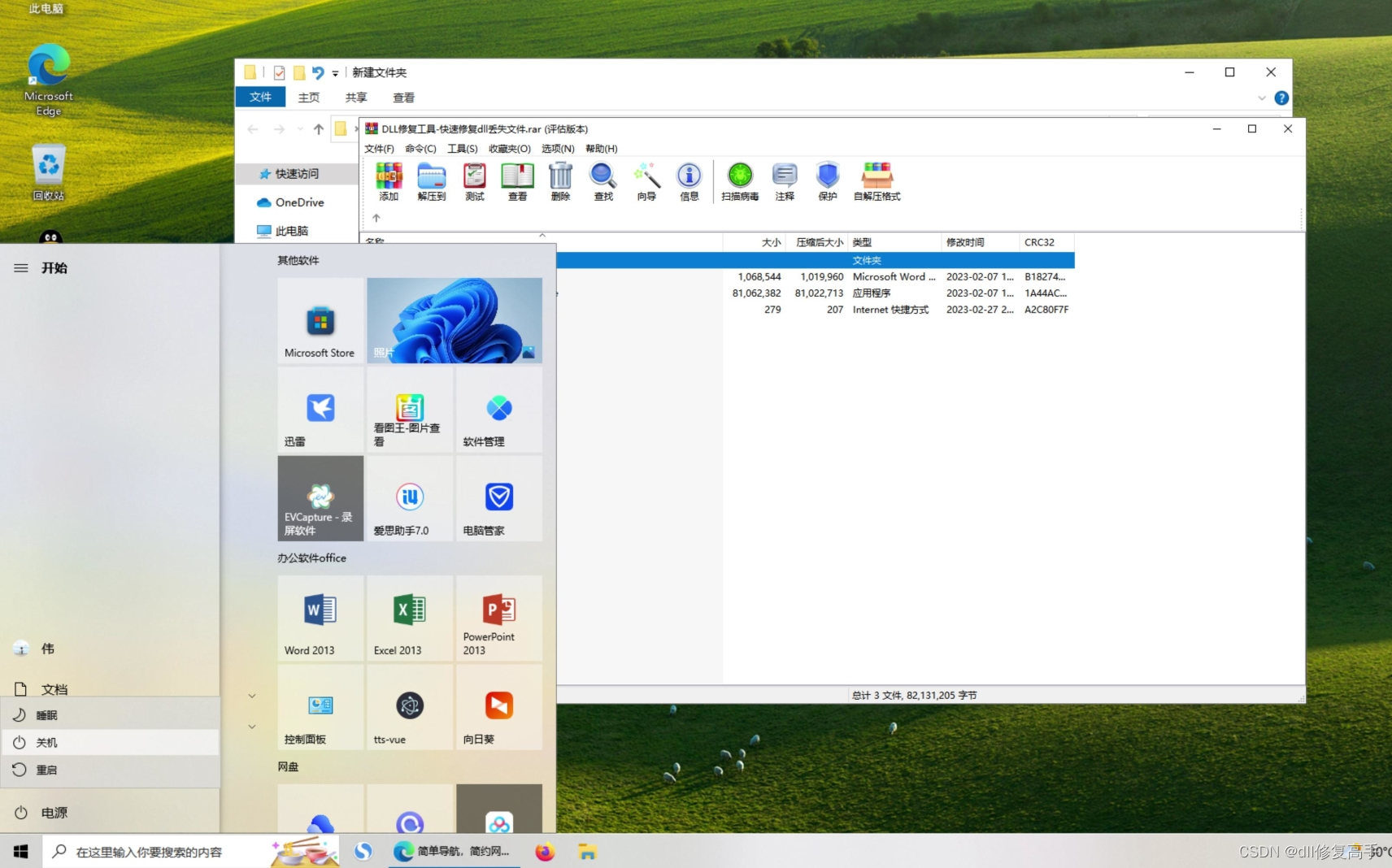Click the Windows Start button
Image resolution: width=1392 pixels, height=868 pixels.
[x=21, y=851]
